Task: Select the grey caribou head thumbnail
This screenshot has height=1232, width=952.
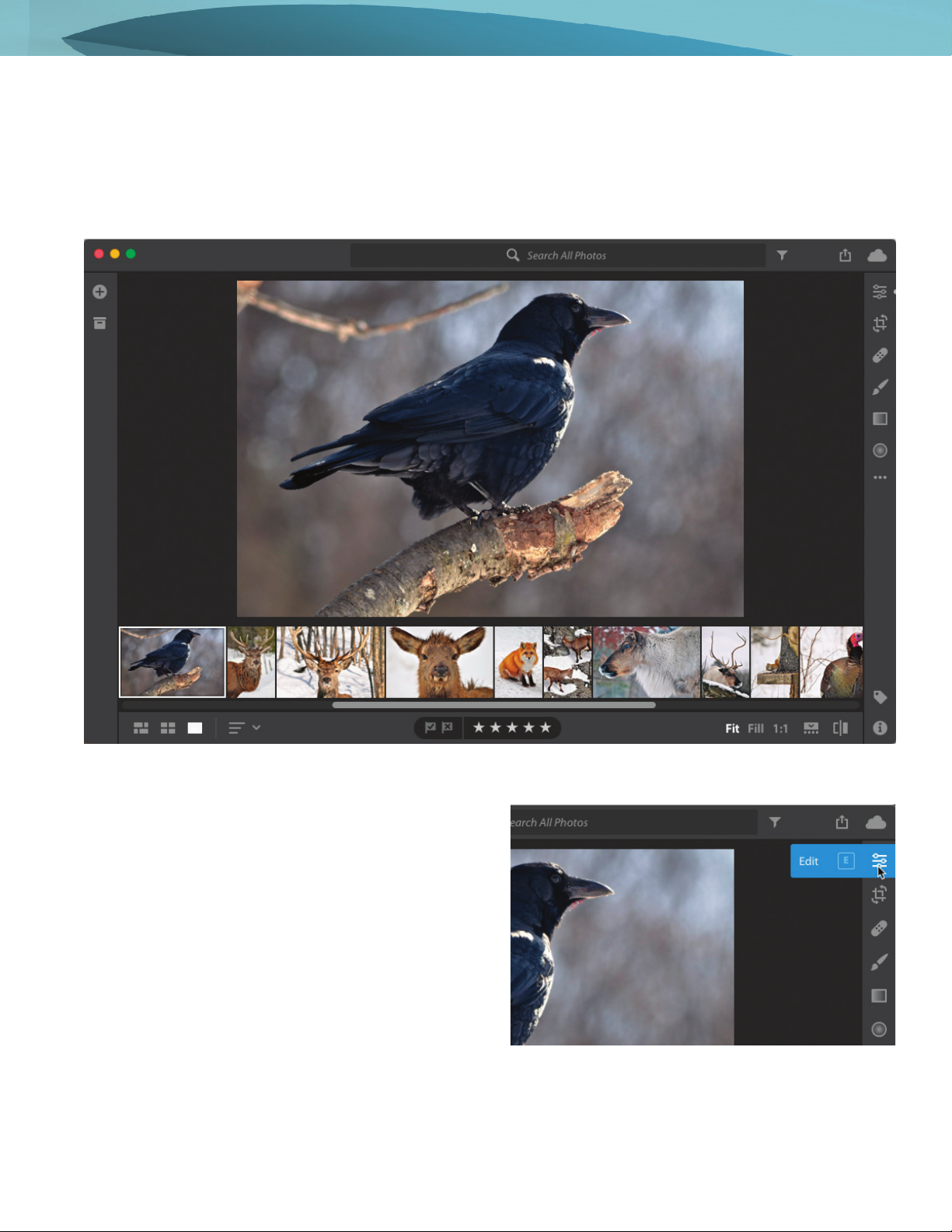Action: pyautogui.click(x=647, y=662)
